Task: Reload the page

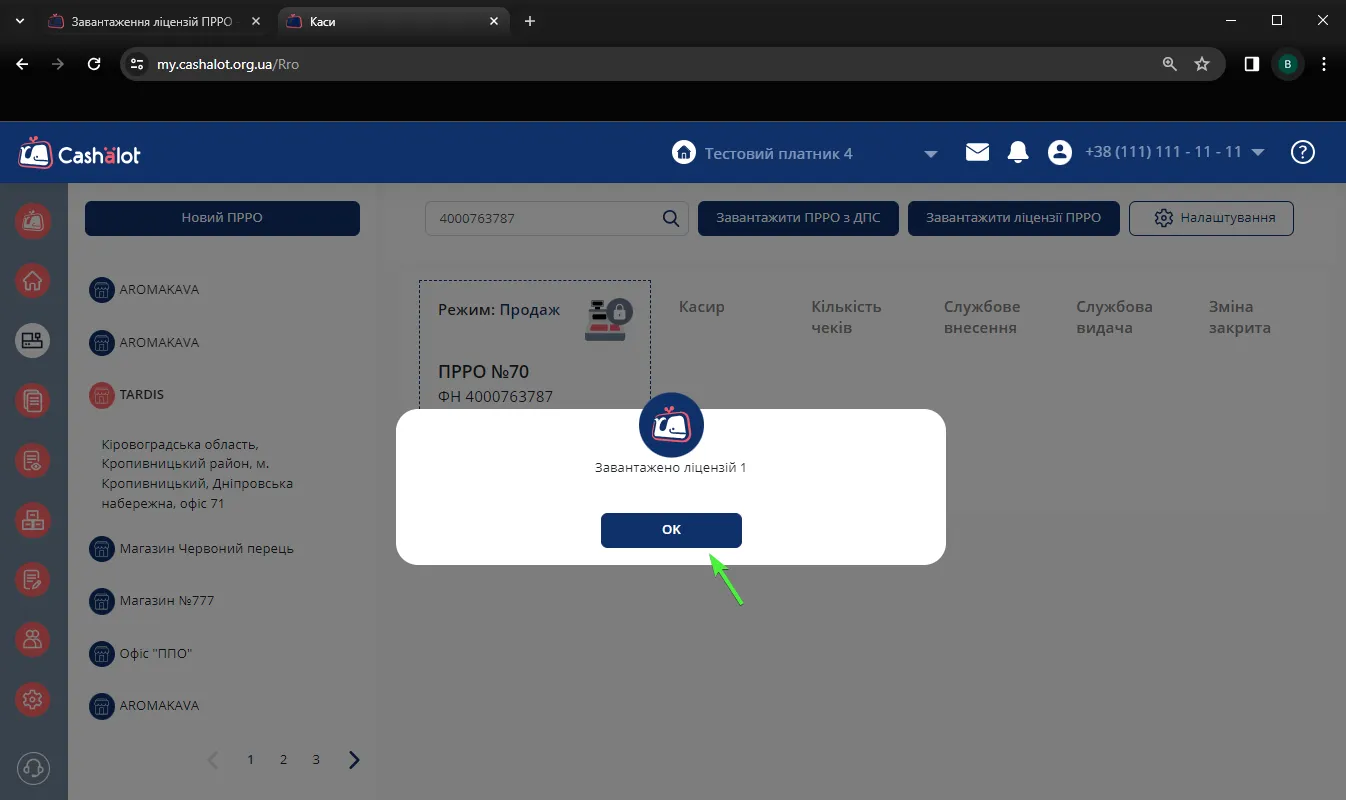Action: pos(94,64)
